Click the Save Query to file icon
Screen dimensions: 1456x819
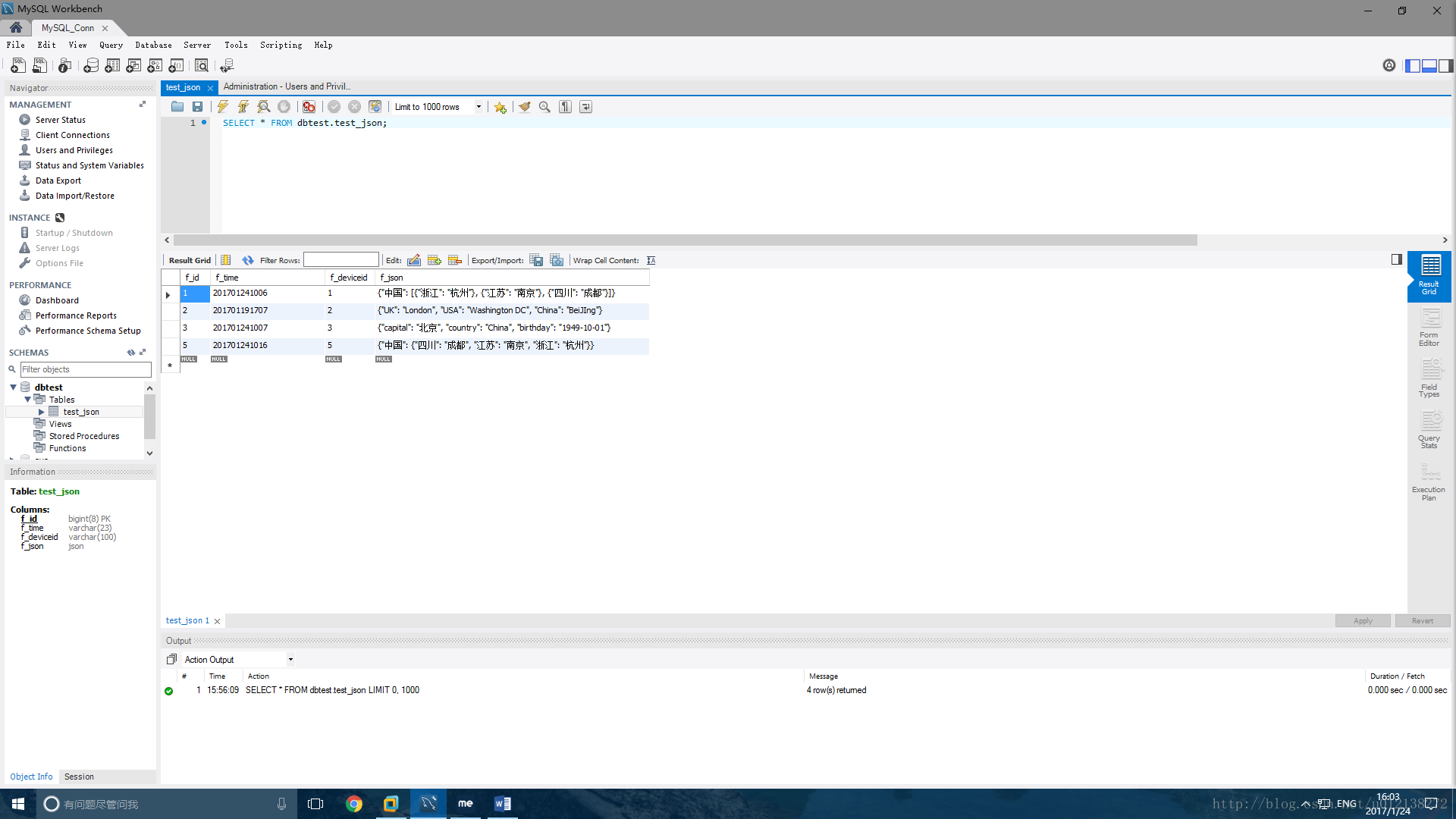(197, 106)
